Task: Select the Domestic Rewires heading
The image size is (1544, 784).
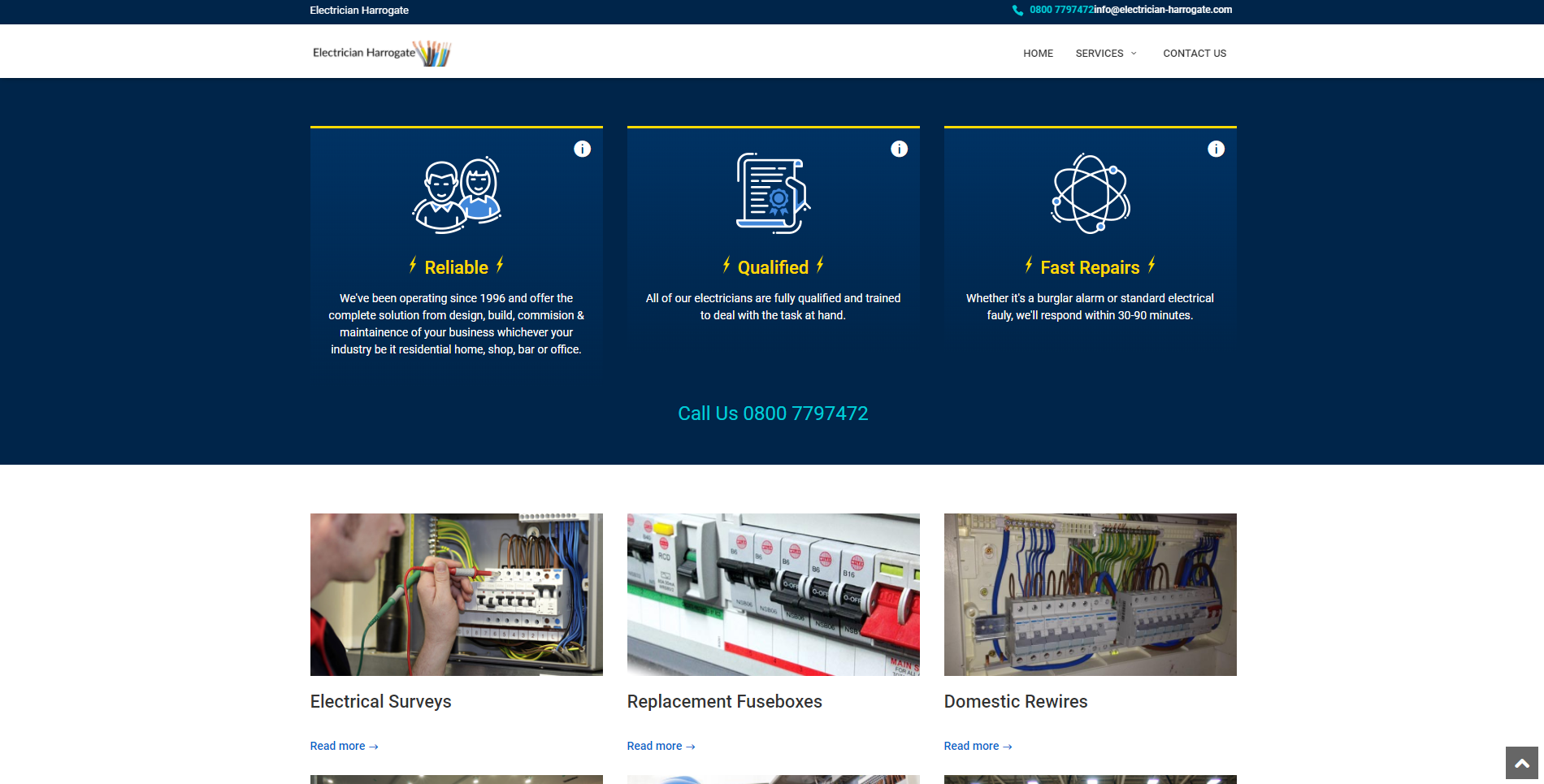Action: [1015, 701]
